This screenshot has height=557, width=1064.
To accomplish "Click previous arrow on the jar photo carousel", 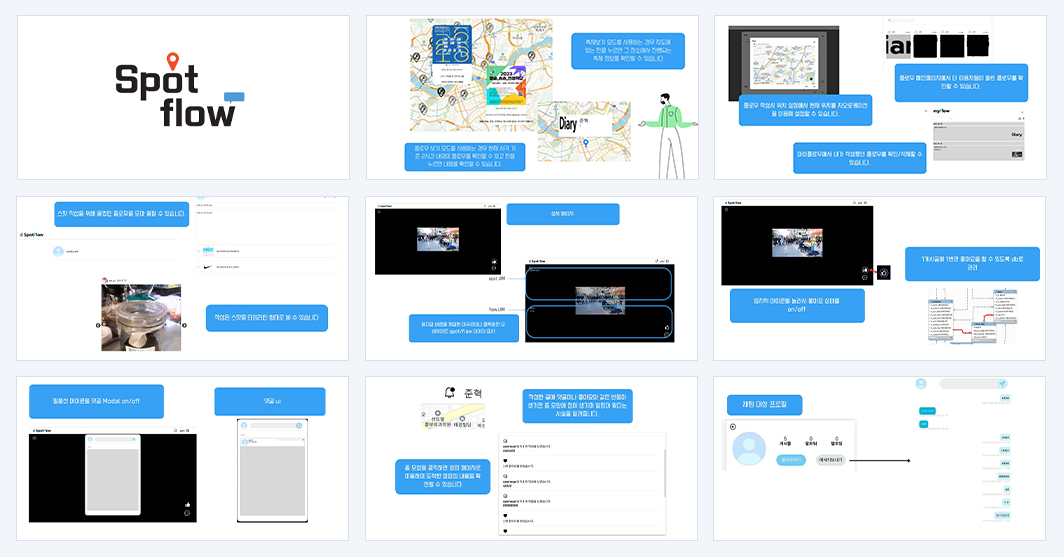I will tap(98, 325).
